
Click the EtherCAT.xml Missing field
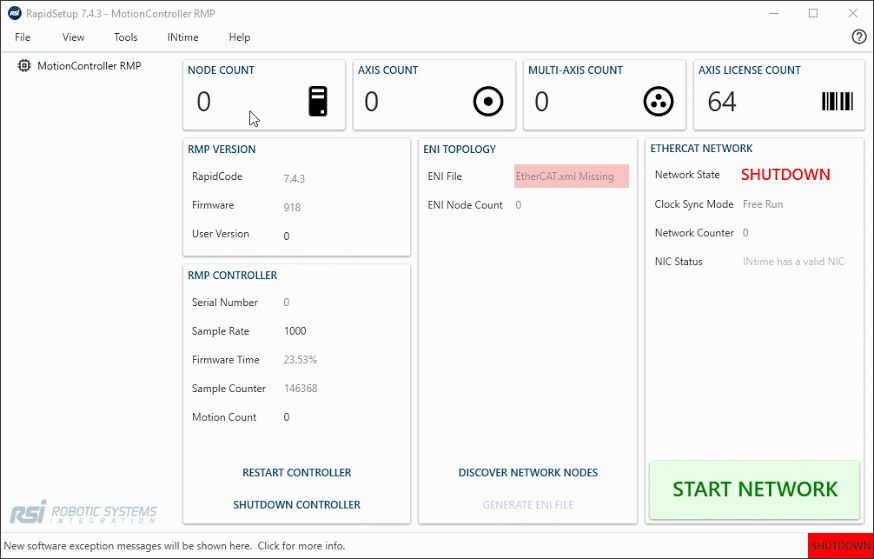click(x=571, y=176)
